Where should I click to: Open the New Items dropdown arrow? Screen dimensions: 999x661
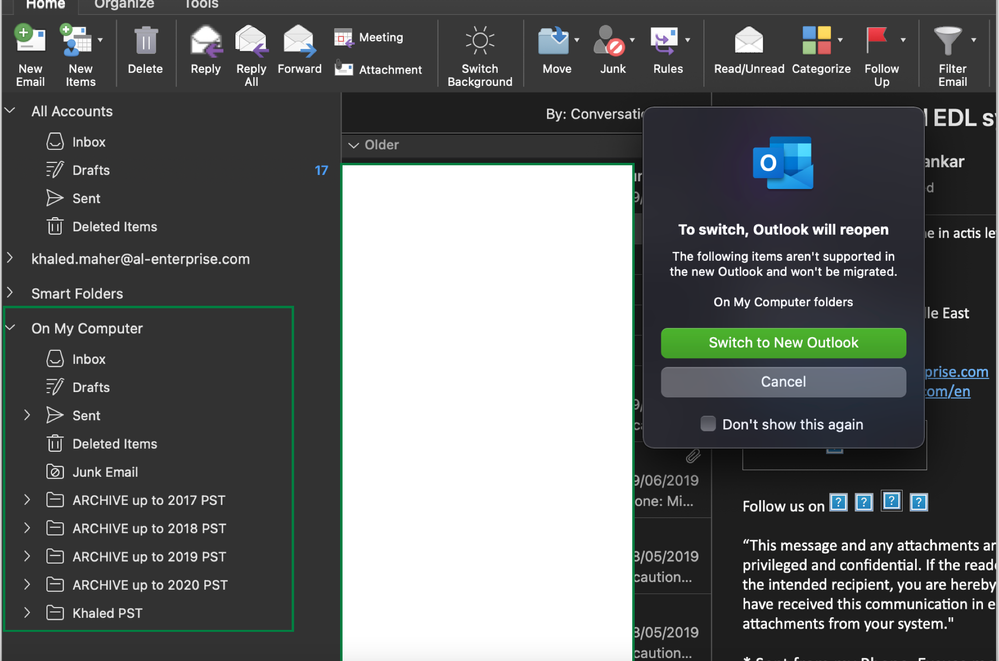pyautogui.click(x=100, y=40)
